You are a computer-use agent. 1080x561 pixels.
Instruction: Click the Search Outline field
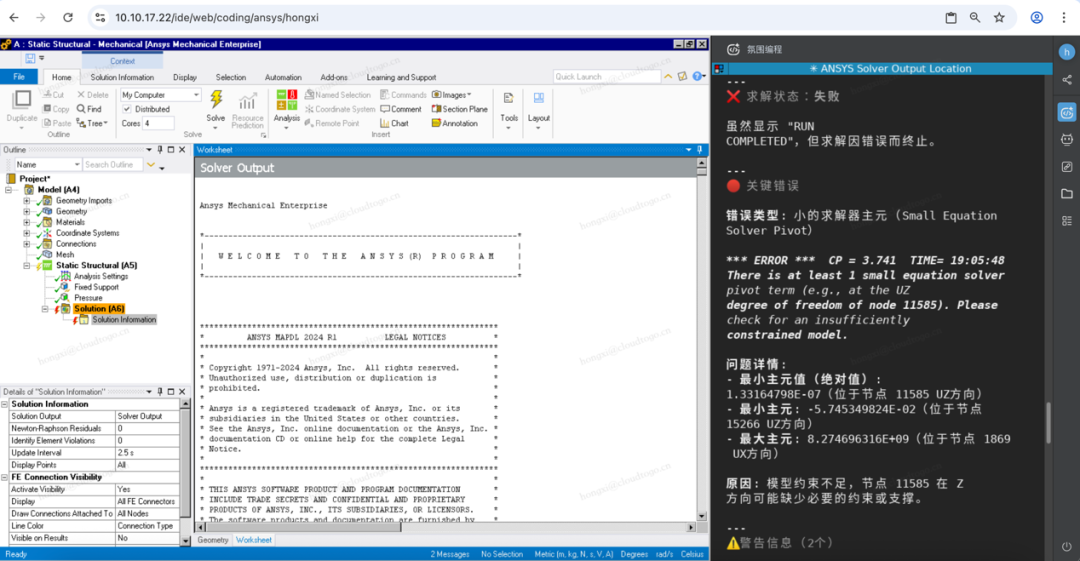click(x=113, y=165)
